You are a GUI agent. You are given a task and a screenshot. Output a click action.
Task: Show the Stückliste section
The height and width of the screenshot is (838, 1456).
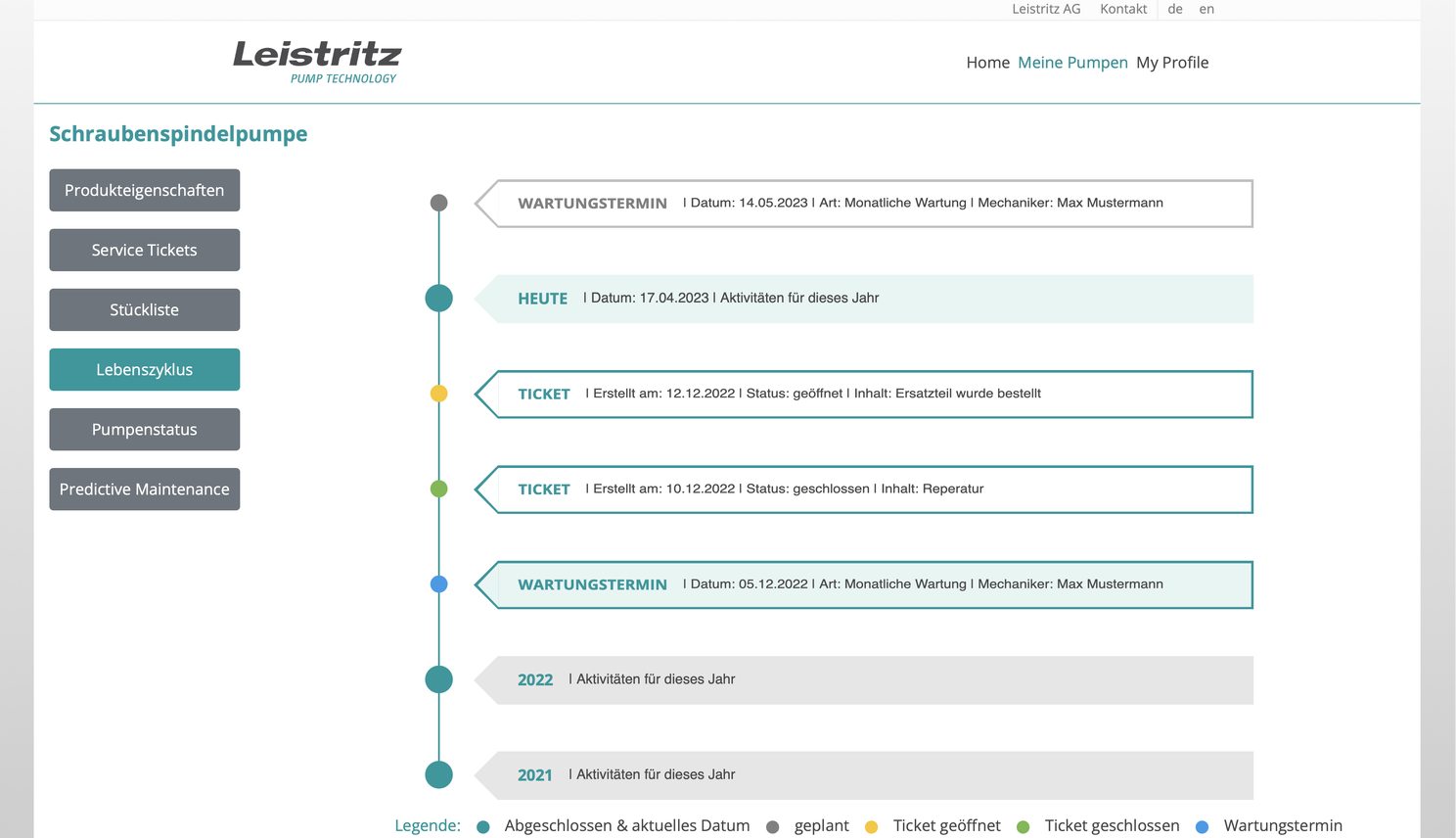point(145,309)
